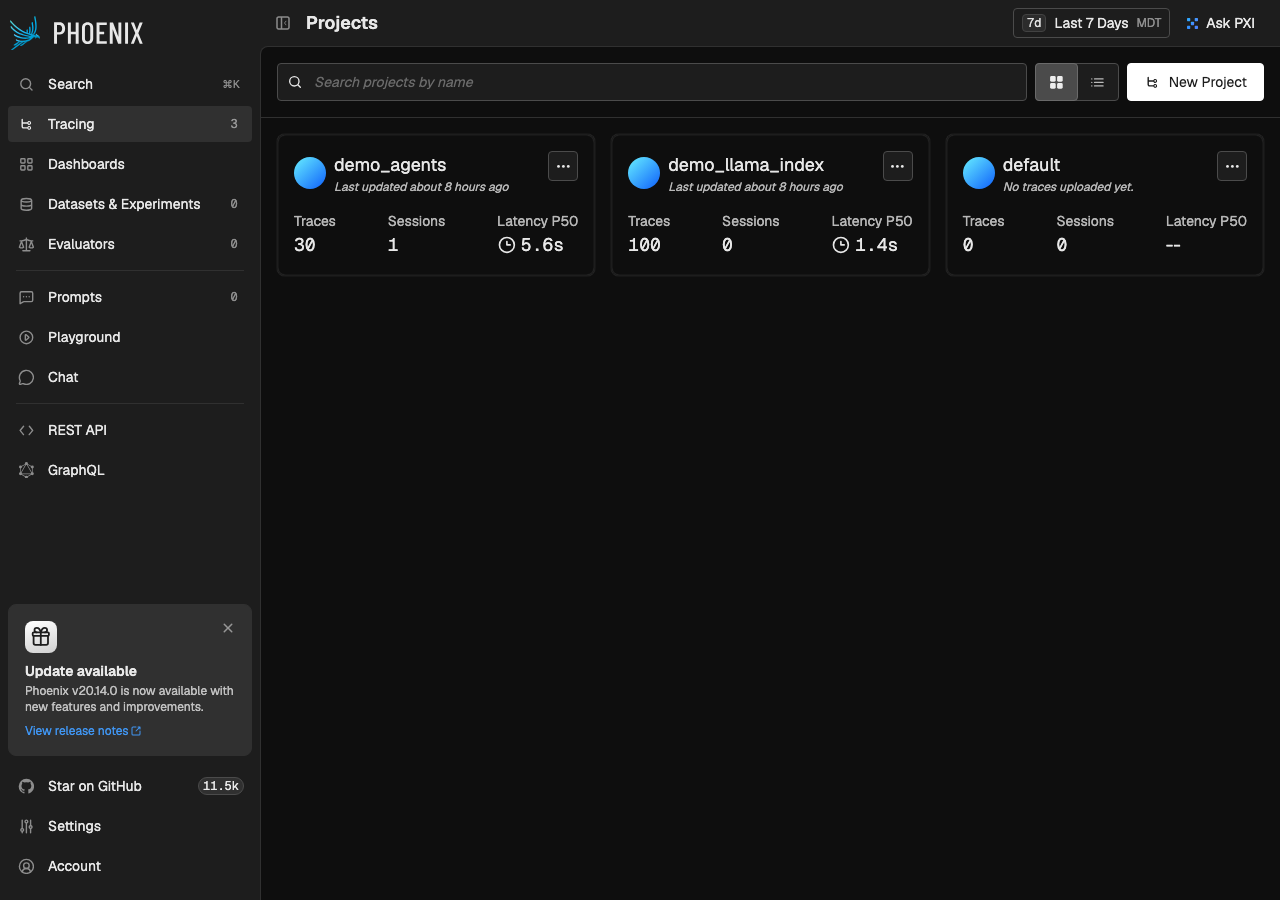Click the 11.5k GitHub stars badge
Image resolution: width=1280 pixels, height=900 pixels.
click(221, 786)
